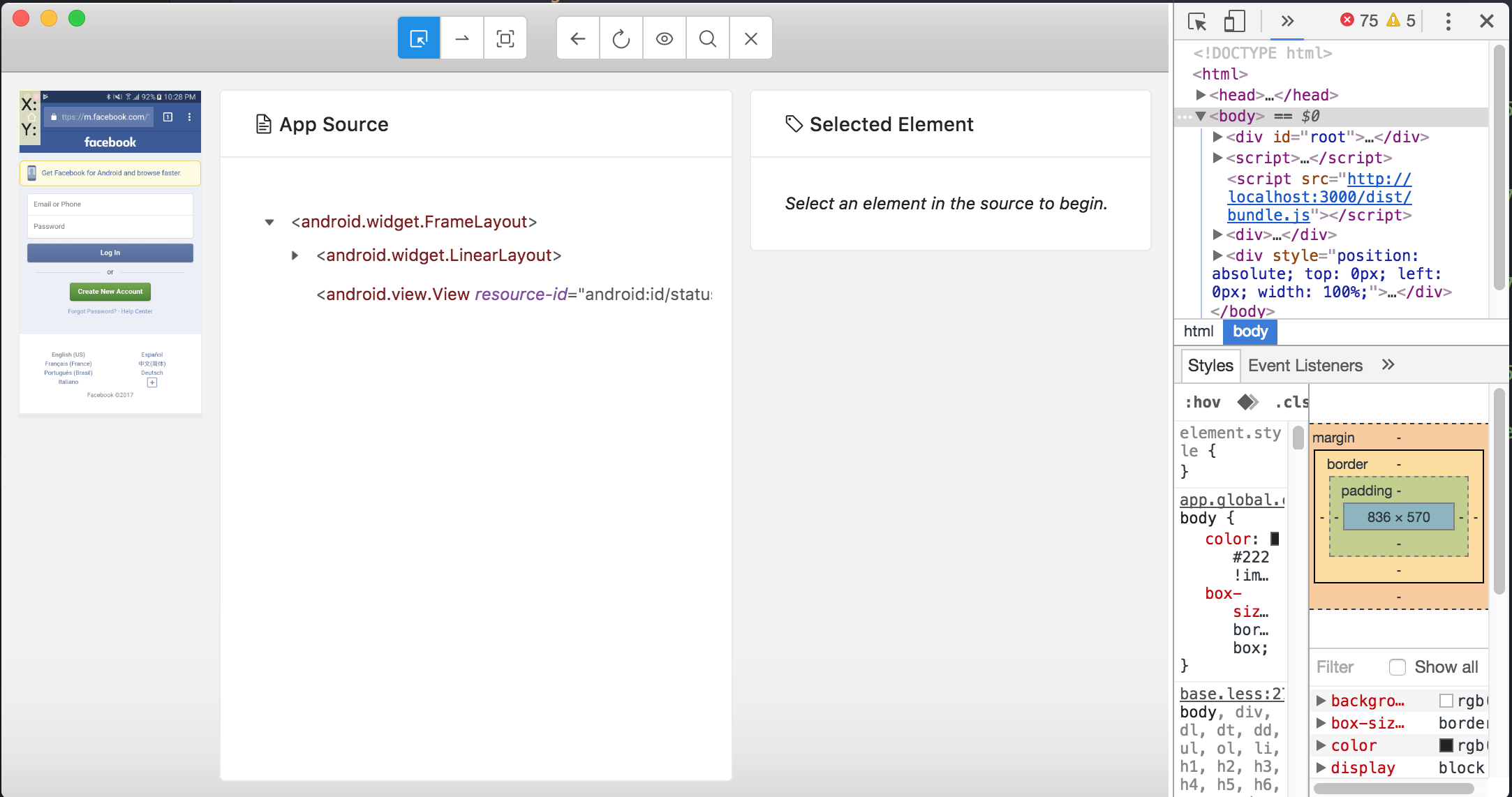This screenshot has height=797, width=1512.
Task: Click Create New Account in screenshot
Action: point(110,292)
